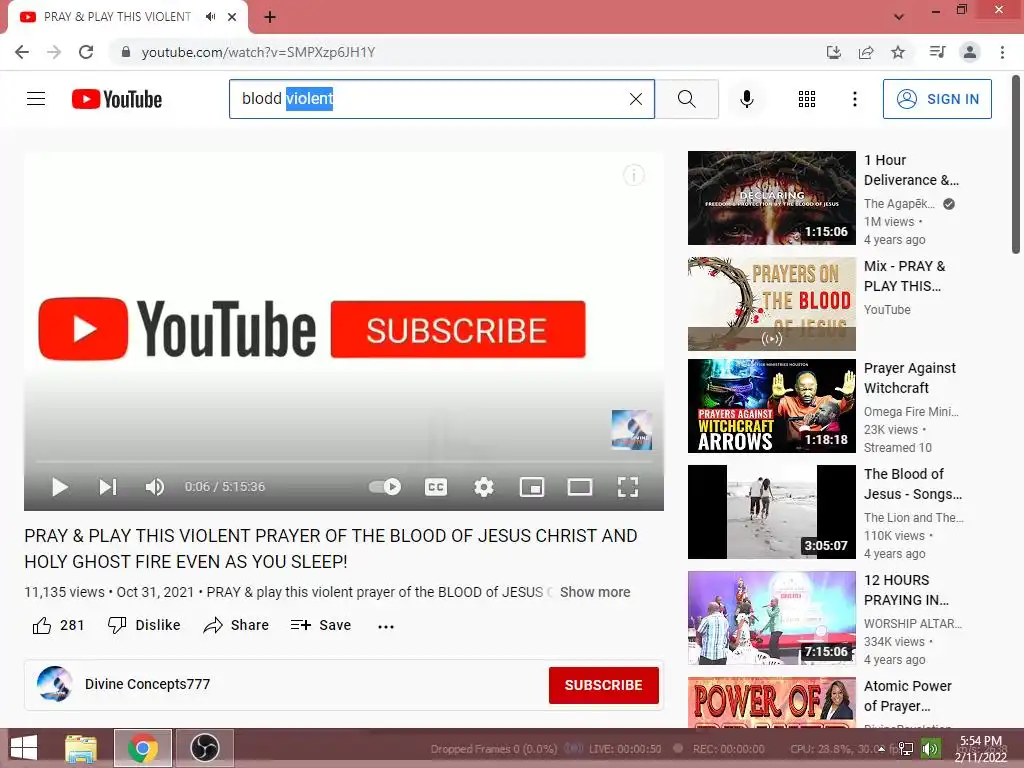Open the player settings gear
This screenshot has width=1024, height=768.
pyautogui.click(x=484, y=487)
